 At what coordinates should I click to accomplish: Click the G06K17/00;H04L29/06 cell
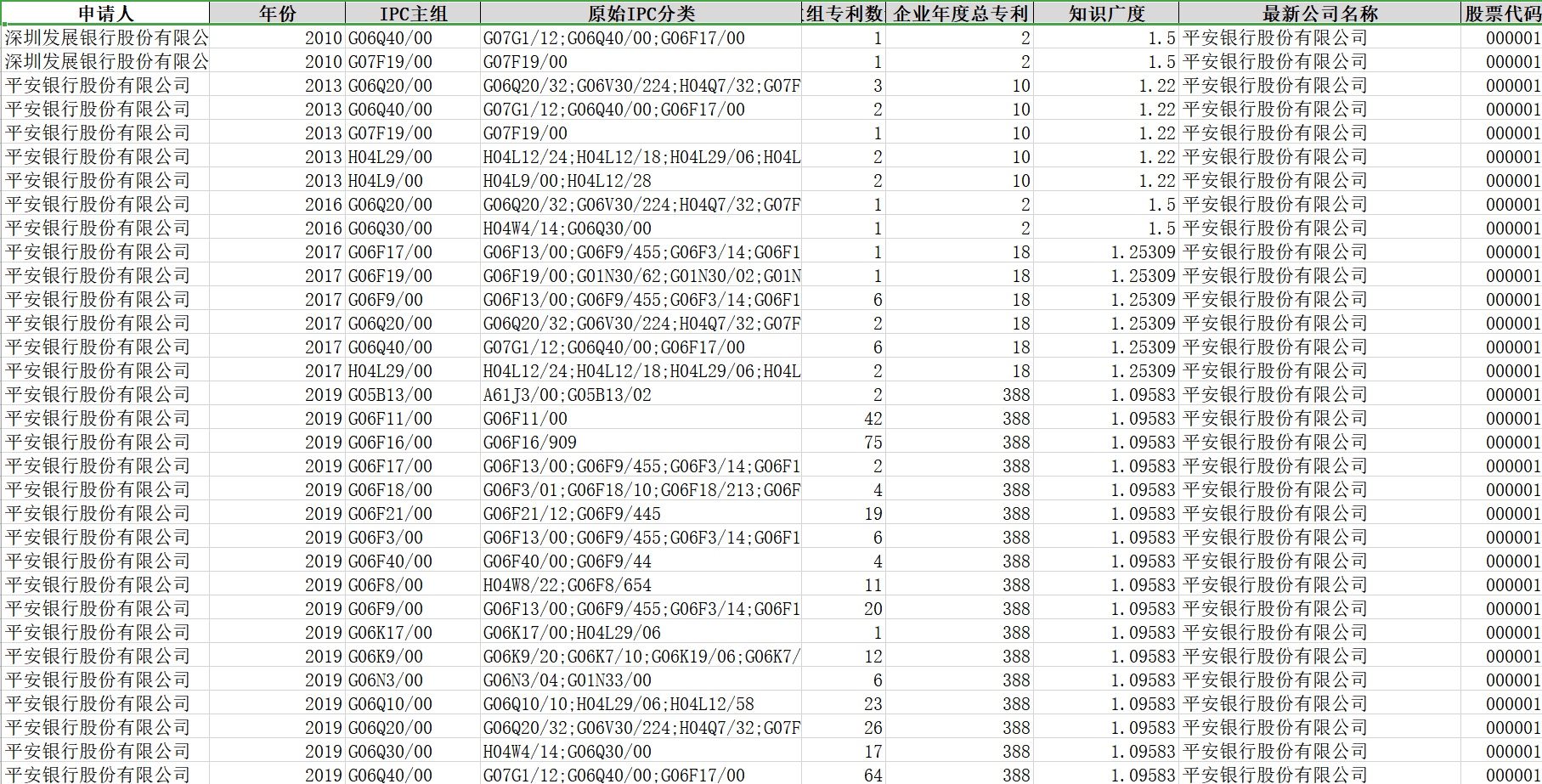[572, 633]
